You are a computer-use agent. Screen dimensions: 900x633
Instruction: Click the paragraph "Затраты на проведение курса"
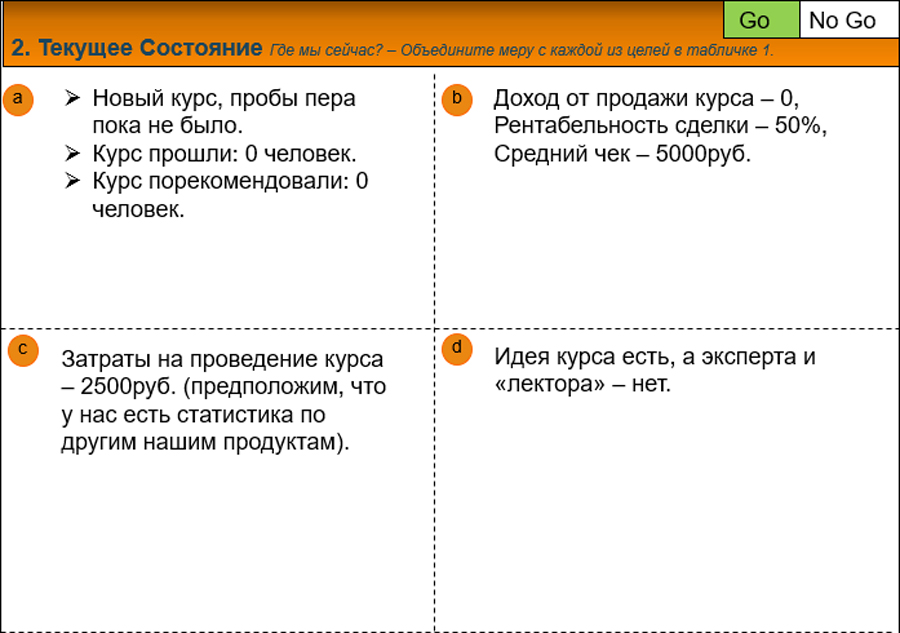pyautogui.click(x=222, y=359)
